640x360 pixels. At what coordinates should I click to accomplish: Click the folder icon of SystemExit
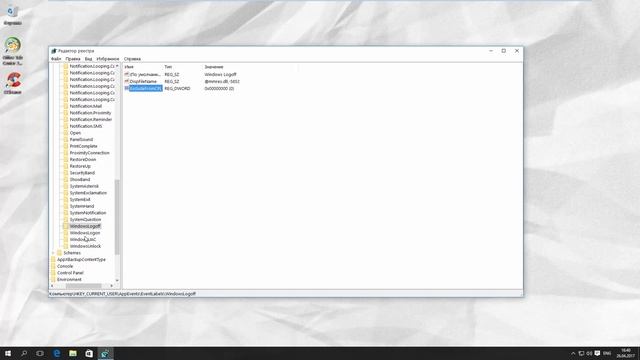(x=66, y=200)
